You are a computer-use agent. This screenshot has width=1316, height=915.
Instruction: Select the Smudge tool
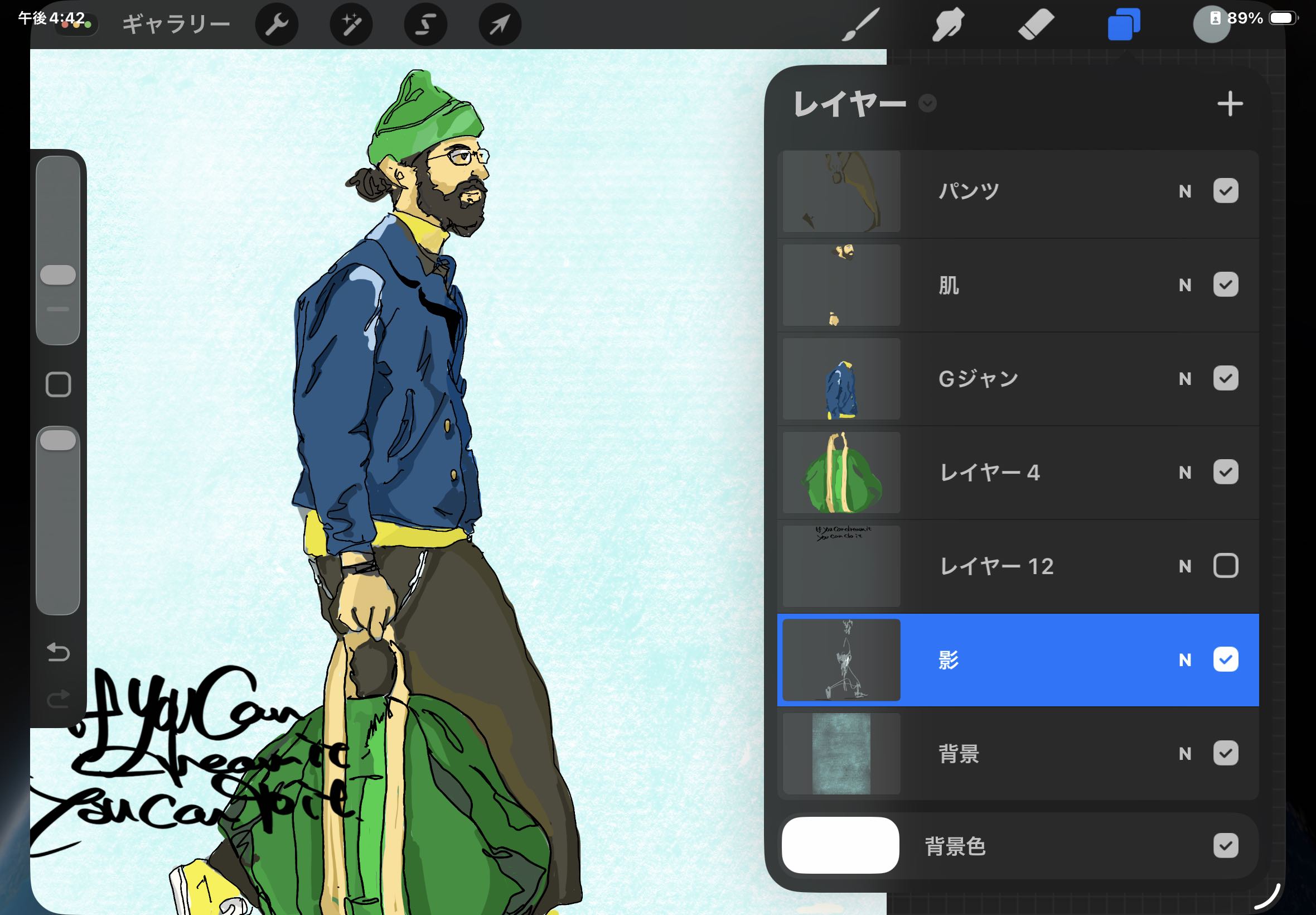(948, 25)
